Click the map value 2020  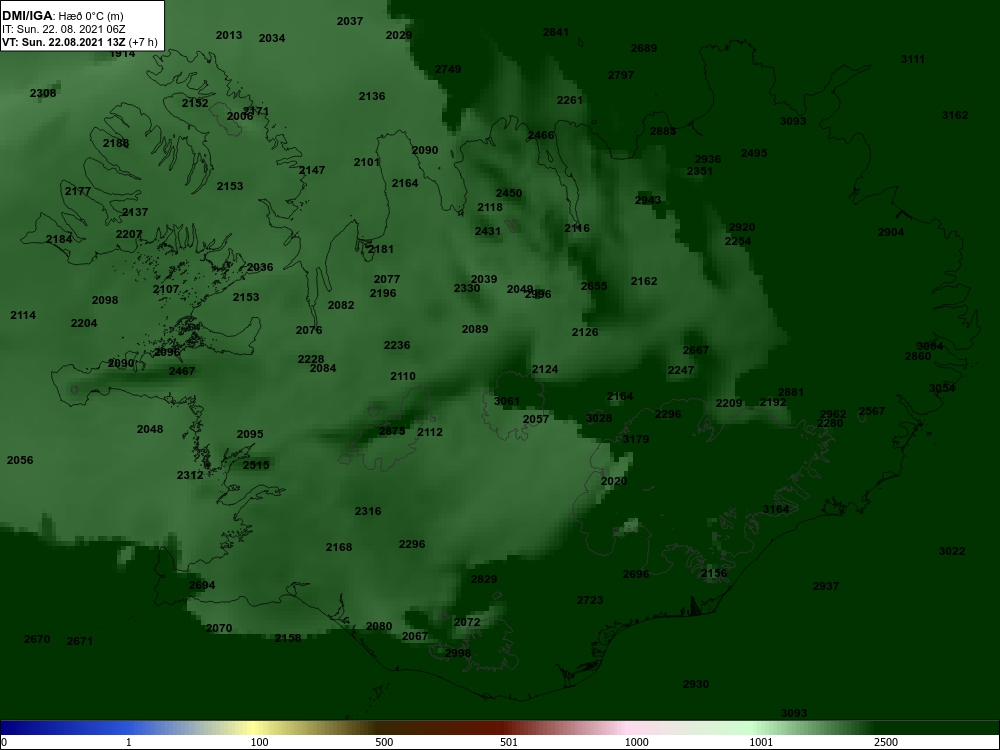point(614,482)
